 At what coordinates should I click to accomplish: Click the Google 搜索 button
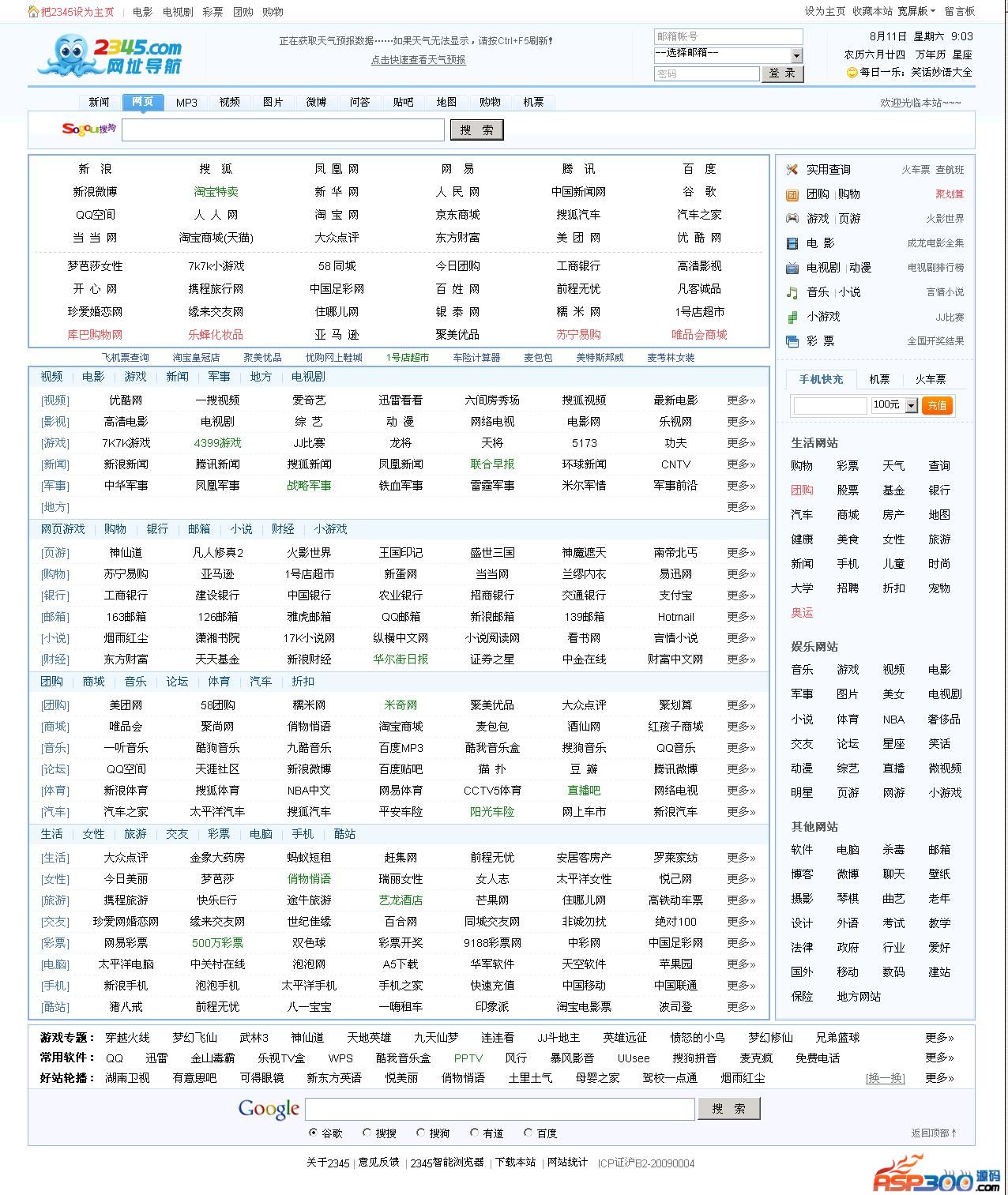click(728, 1109)
